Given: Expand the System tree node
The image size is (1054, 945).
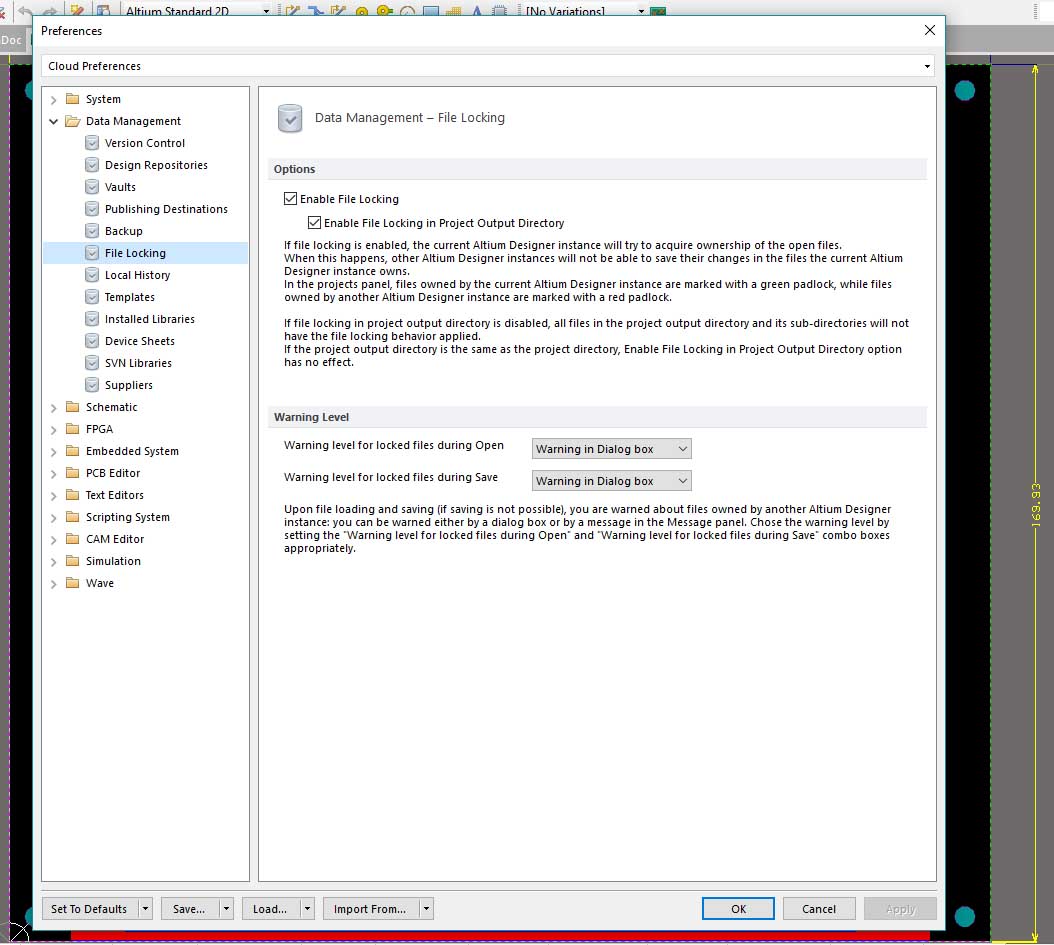Looking at the screenshot, I should click(x=54, y=99).
